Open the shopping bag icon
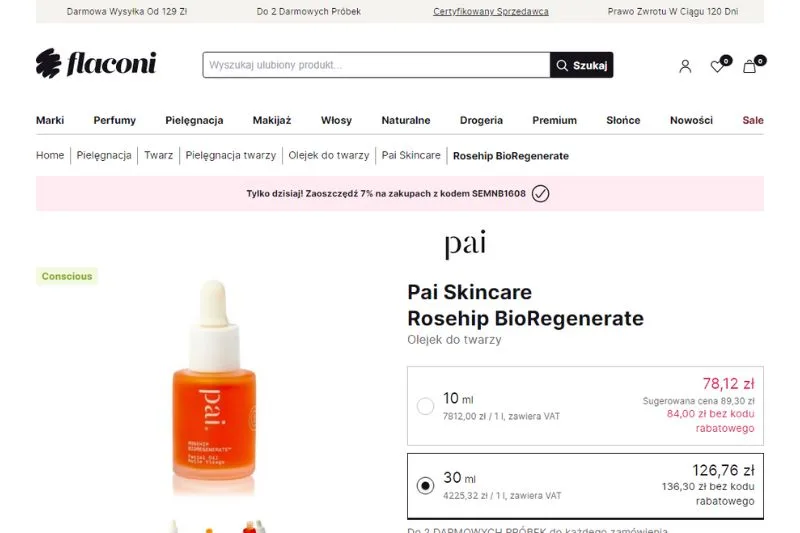The width and height of the screenshot is (800, 533). [x=752, y=65]
